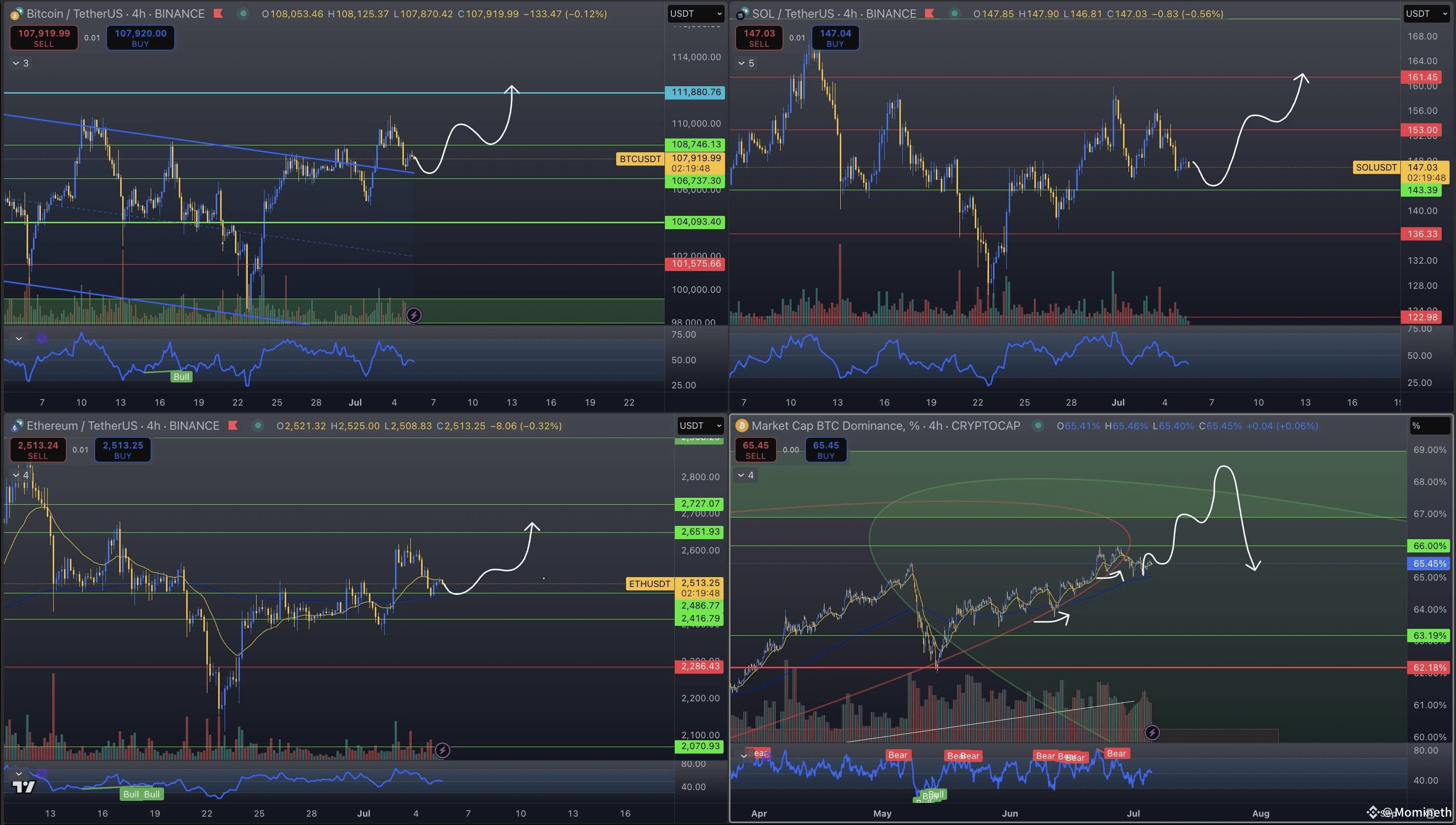Select the 66.00% level label on Dominance chart

[1429, 546]
